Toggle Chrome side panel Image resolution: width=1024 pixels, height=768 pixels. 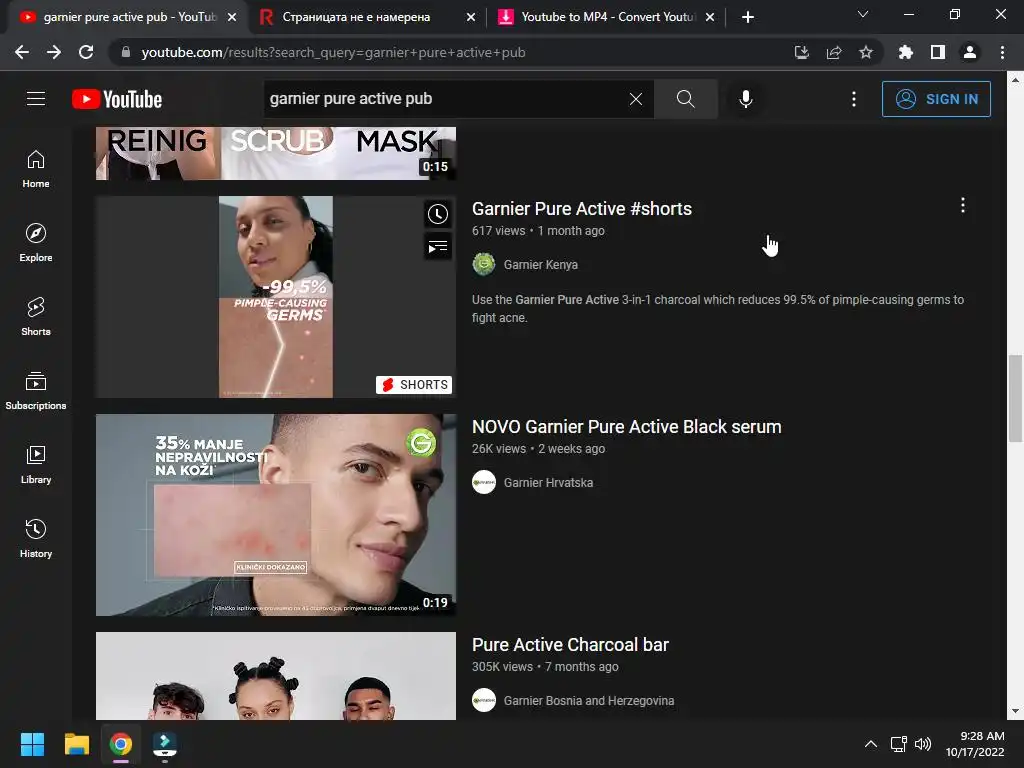(938, 52)
